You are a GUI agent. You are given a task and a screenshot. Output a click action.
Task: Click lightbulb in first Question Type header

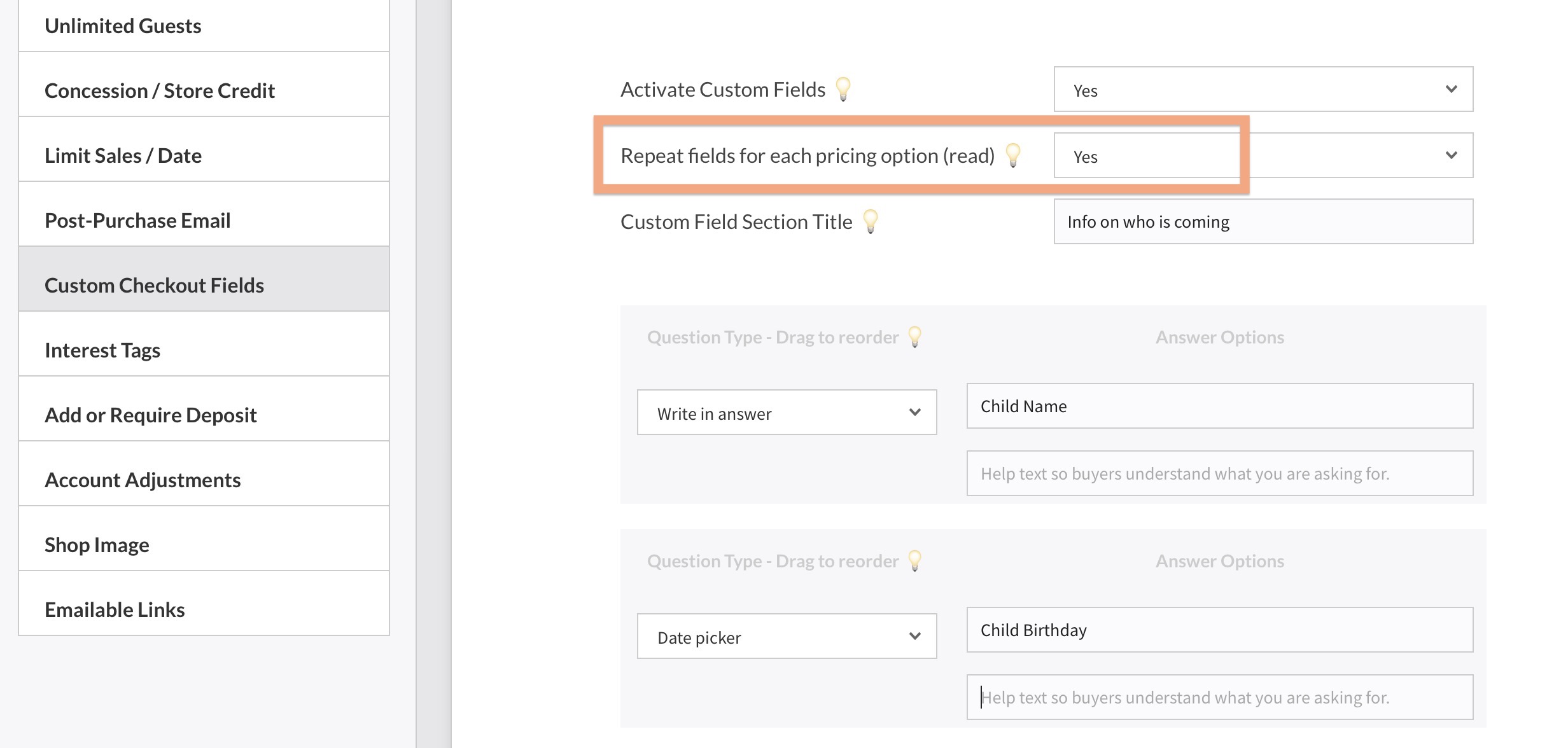tap(914, 336)
